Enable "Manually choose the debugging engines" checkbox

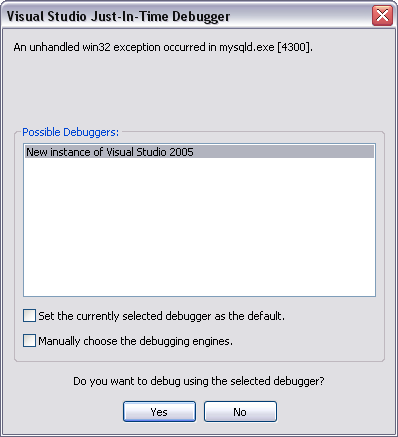click(29, 341)
